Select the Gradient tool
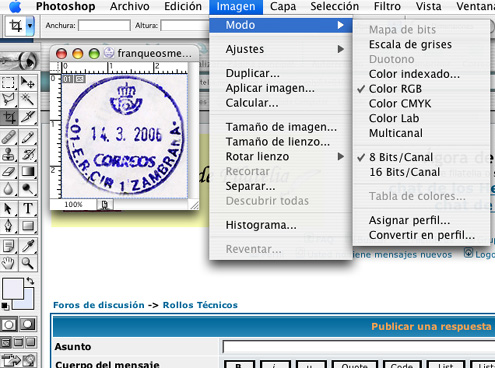Viewport: 495px width, 368px height. (28, 172)
